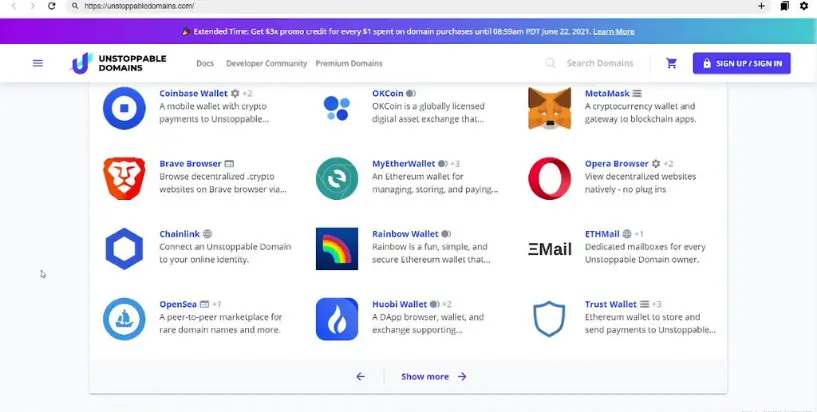Open the shopping cart icon
817x412 pixels.
[671, 63]
